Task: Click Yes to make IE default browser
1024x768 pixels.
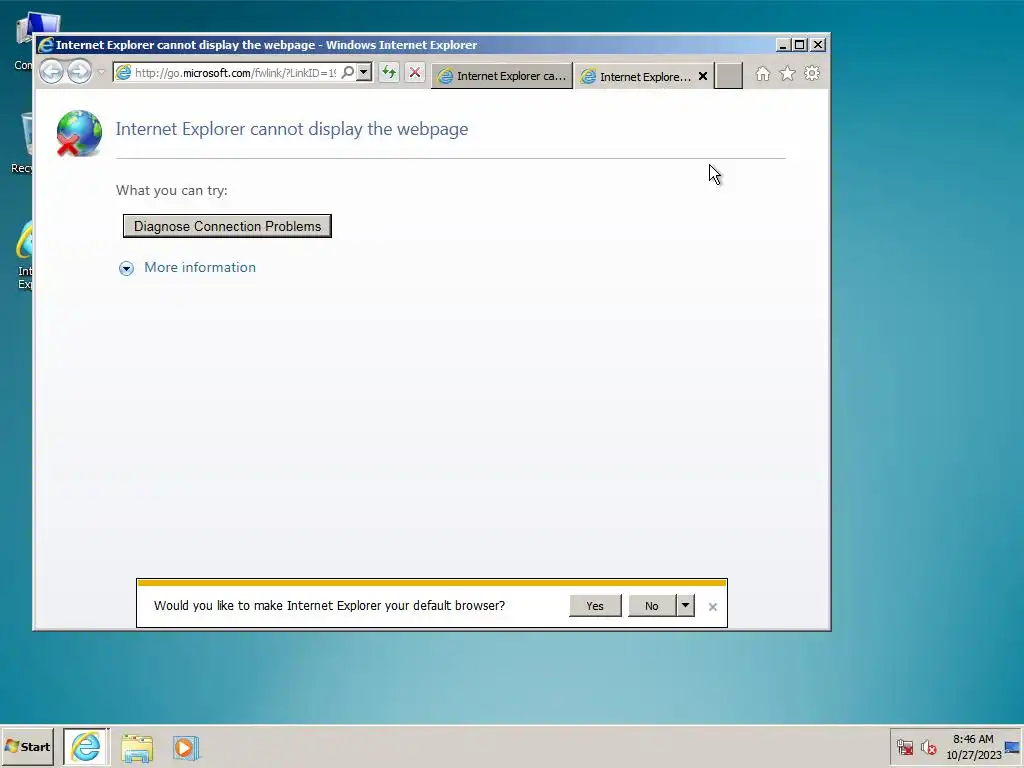Action: pos(595,605)
